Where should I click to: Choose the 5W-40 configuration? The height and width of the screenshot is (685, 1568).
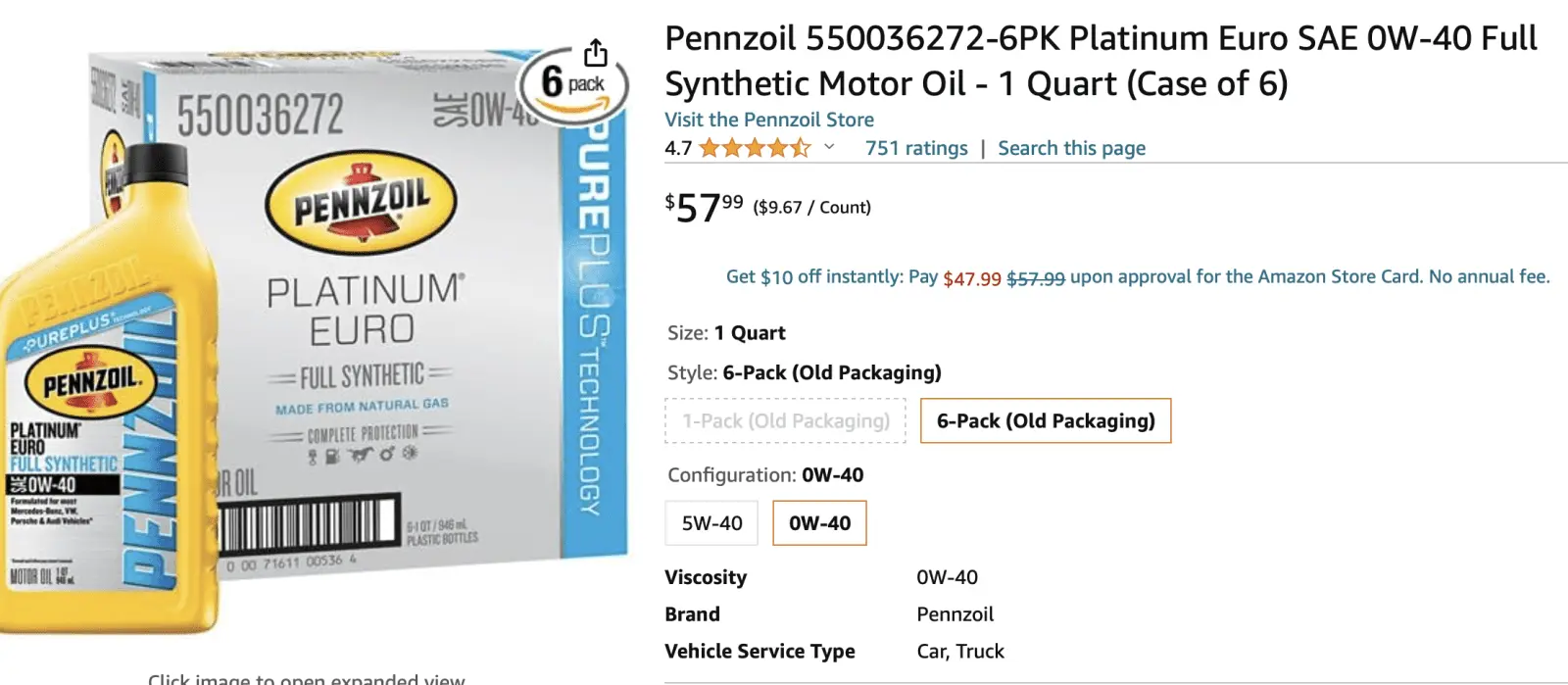(x=712, y=522)
